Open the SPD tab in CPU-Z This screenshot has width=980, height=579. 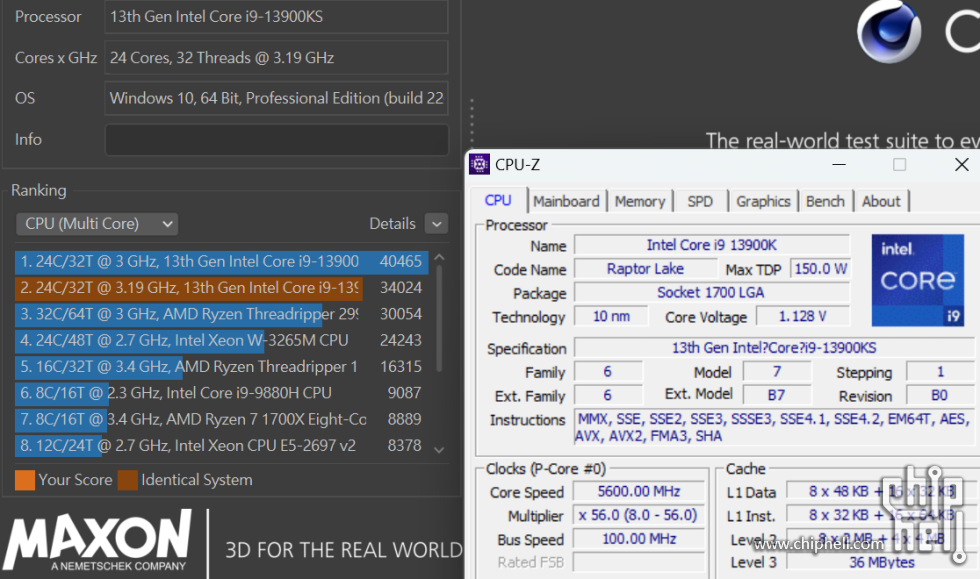point(700,201)
